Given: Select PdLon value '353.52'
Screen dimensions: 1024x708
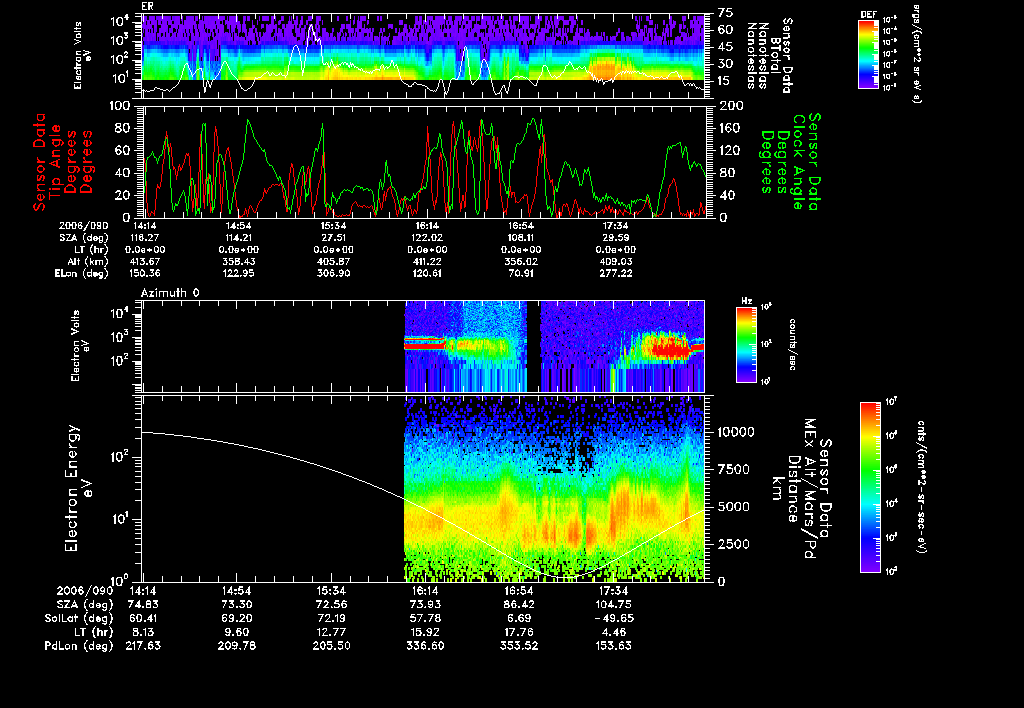Looking at the screenshot, I should point(519,646).
